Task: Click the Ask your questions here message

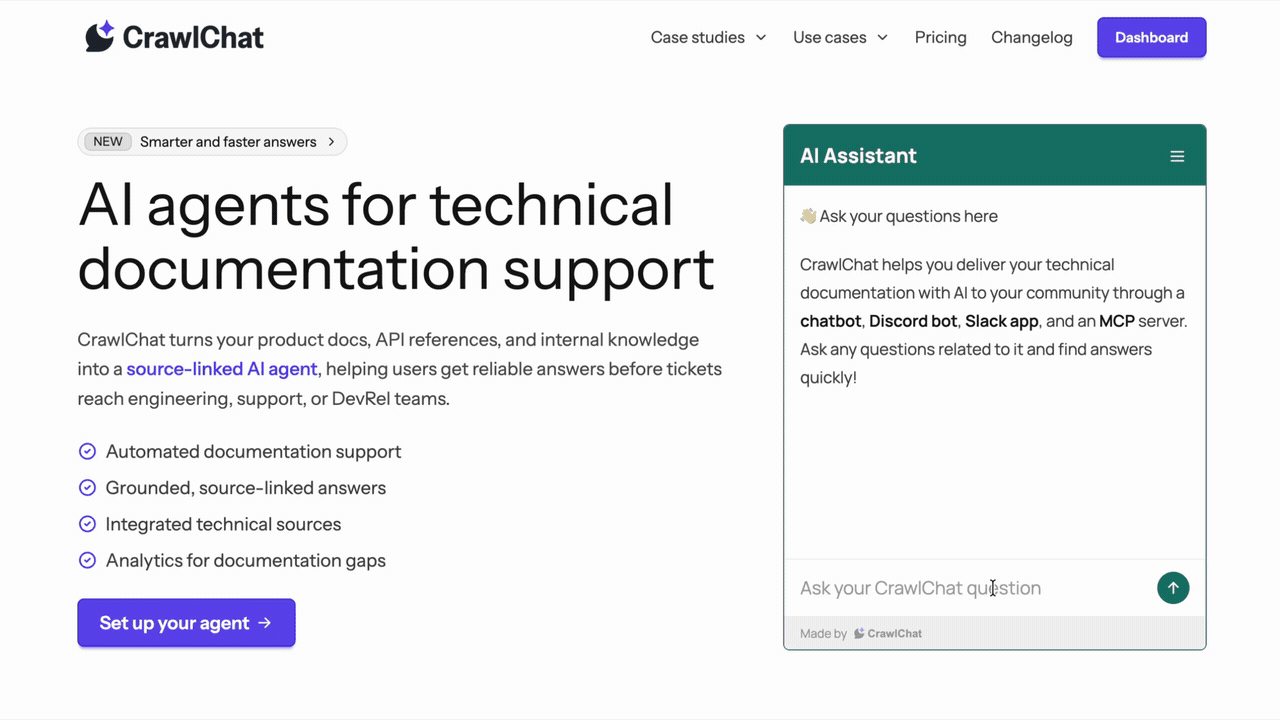Action: tap(899, 216)
